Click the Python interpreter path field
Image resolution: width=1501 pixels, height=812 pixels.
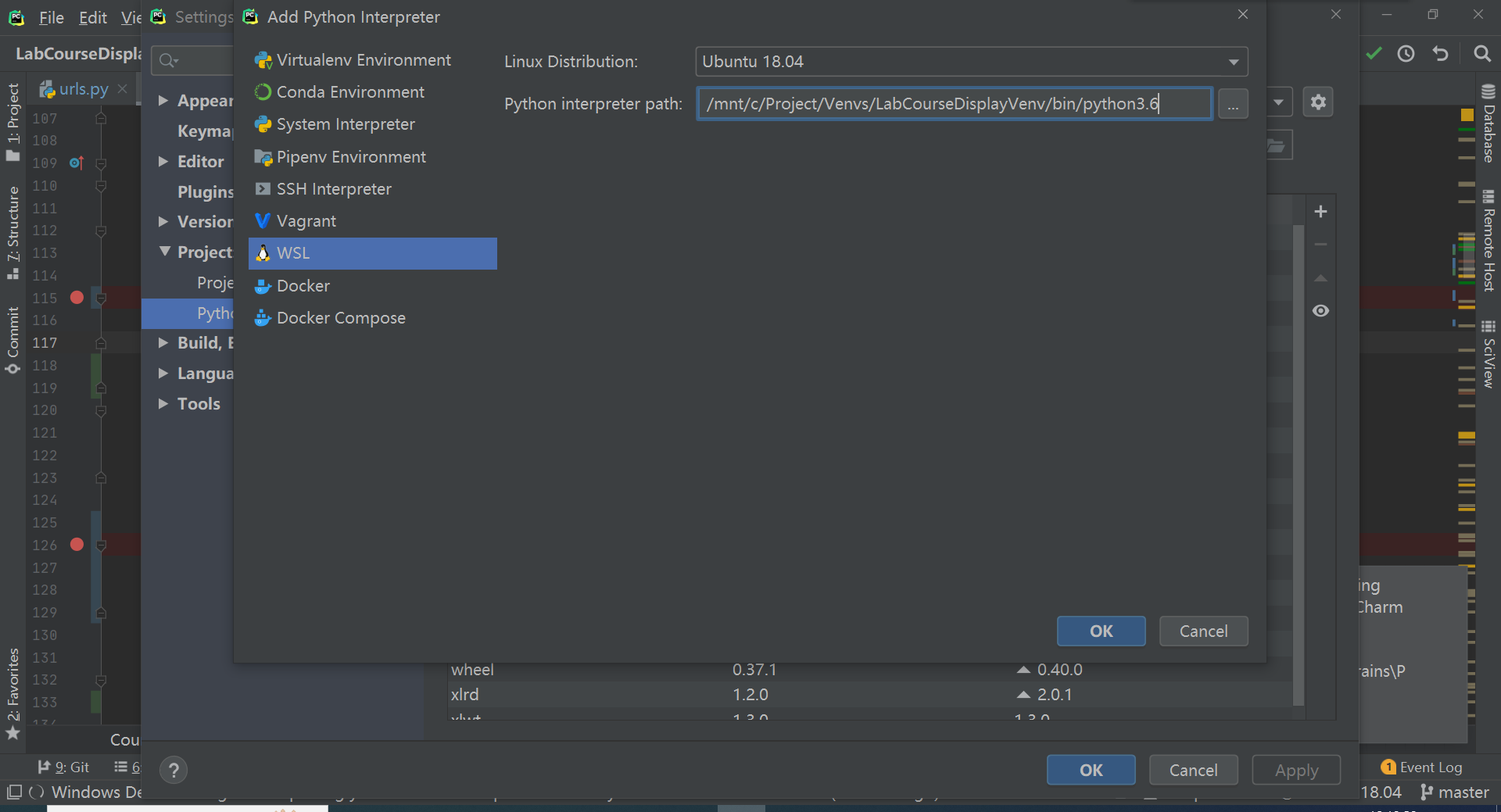955,103
